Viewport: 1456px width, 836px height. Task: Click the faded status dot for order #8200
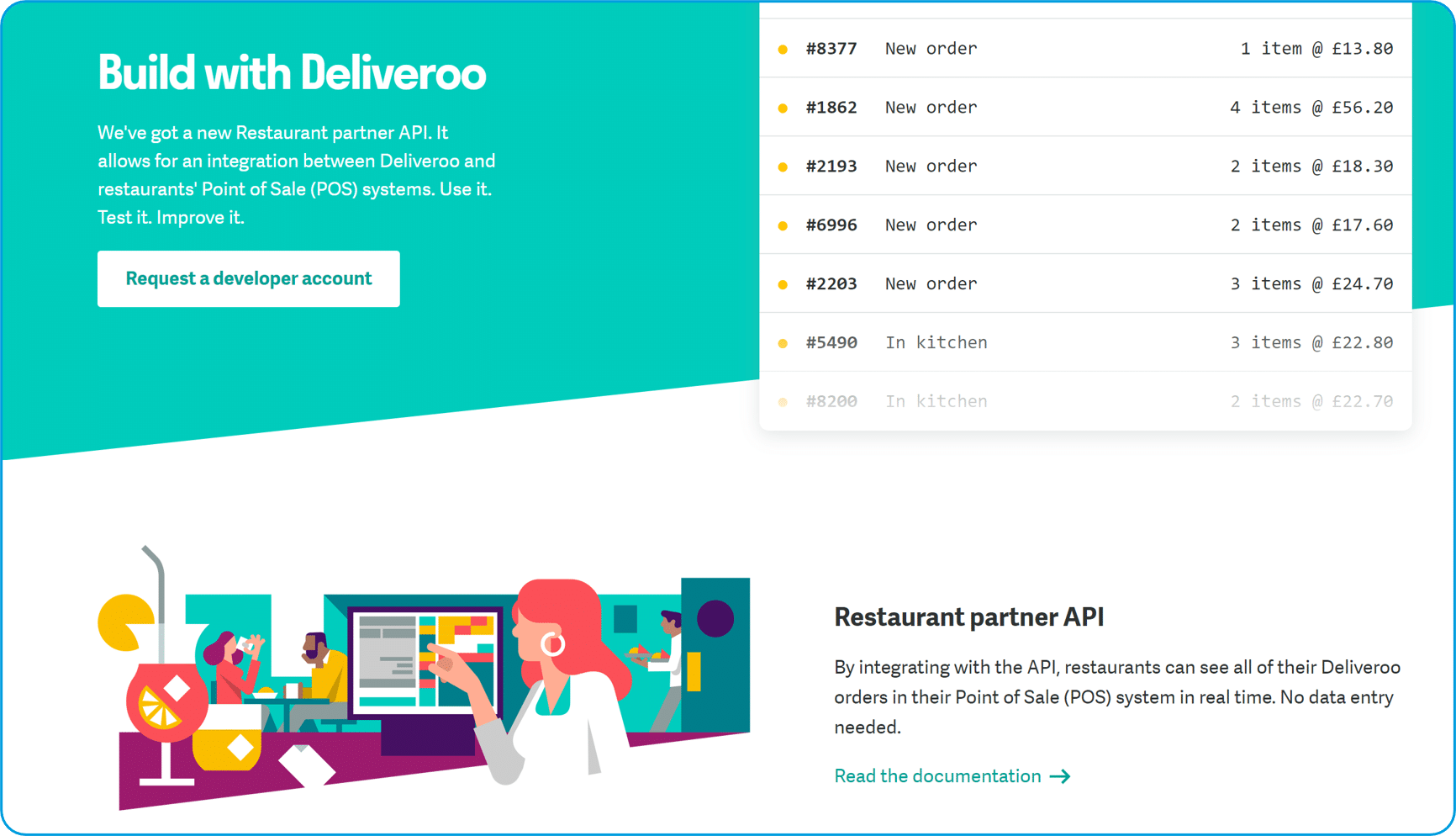click(x=783, y=402)
